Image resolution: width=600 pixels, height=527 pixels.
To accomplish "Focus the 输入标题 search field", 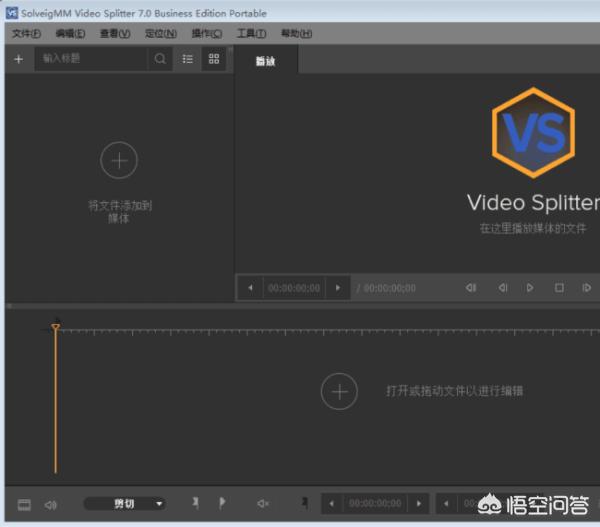I will point(91,59).
